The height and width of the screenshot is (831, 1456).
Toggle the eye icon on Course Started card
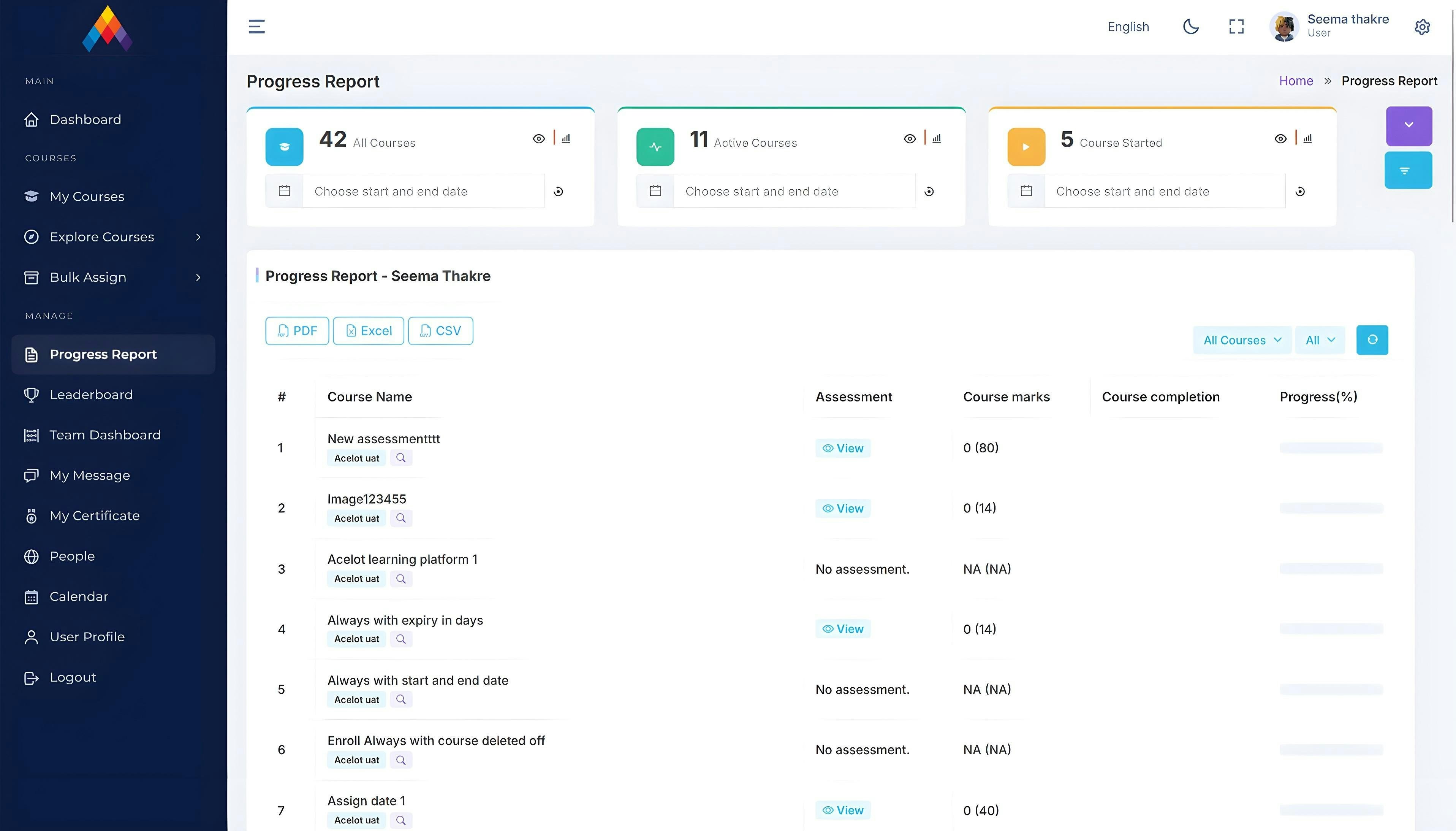click(1280, 139)
